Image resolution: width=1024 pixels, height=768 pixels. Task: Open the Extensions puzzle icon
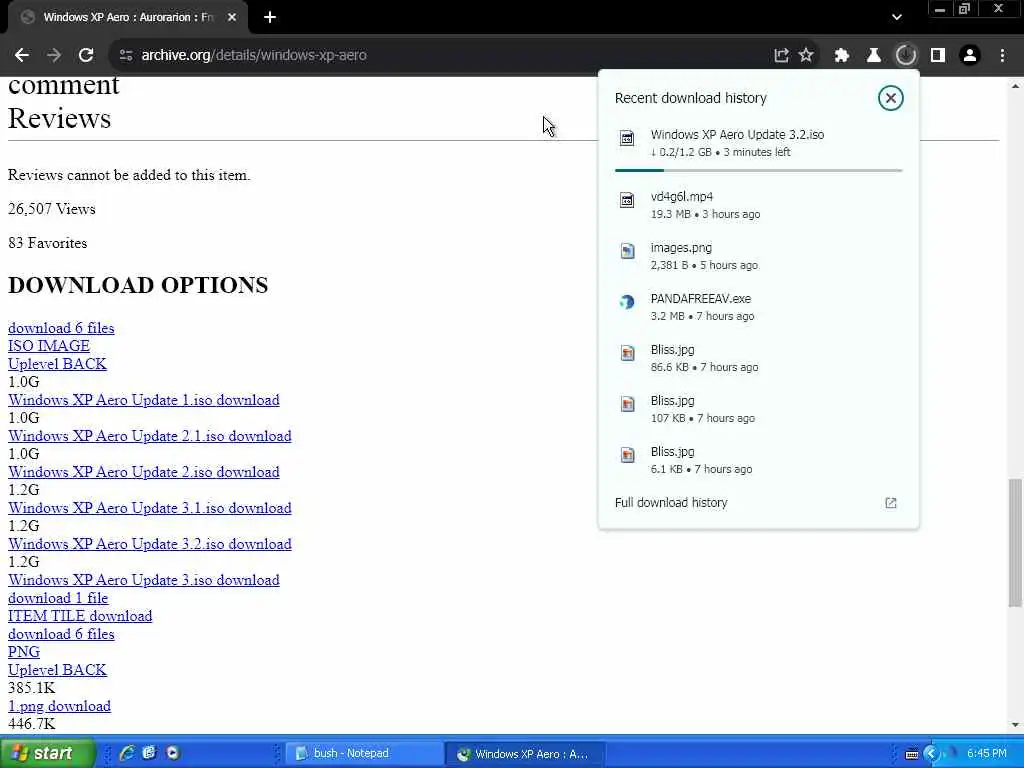842,56
